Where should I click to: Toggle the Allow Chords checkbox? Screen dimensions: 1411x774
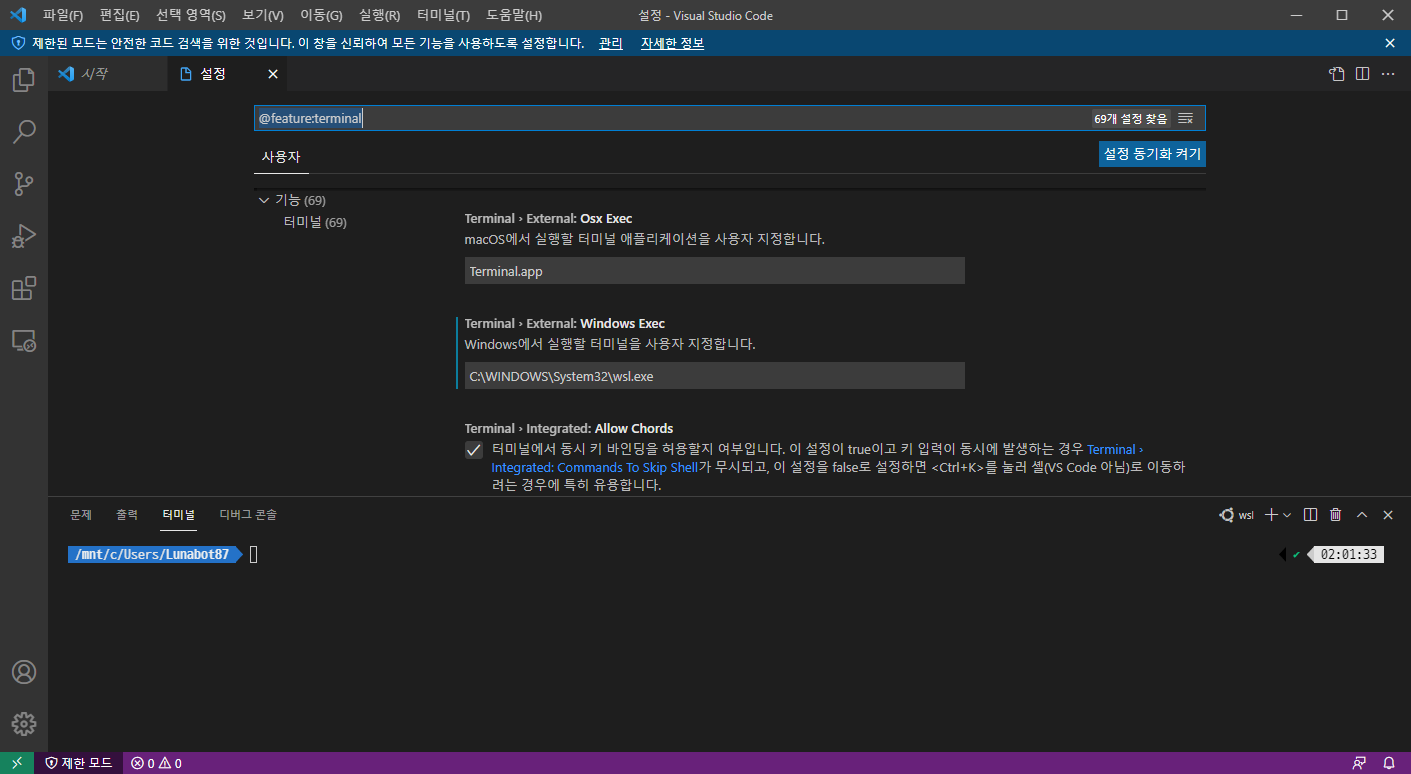[x=474, y=450]
